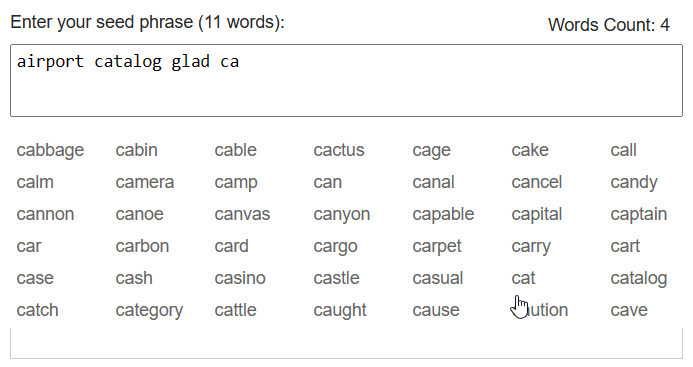
Task: Pick 'camera' from the word list
Action: click(x=145, y=182)
